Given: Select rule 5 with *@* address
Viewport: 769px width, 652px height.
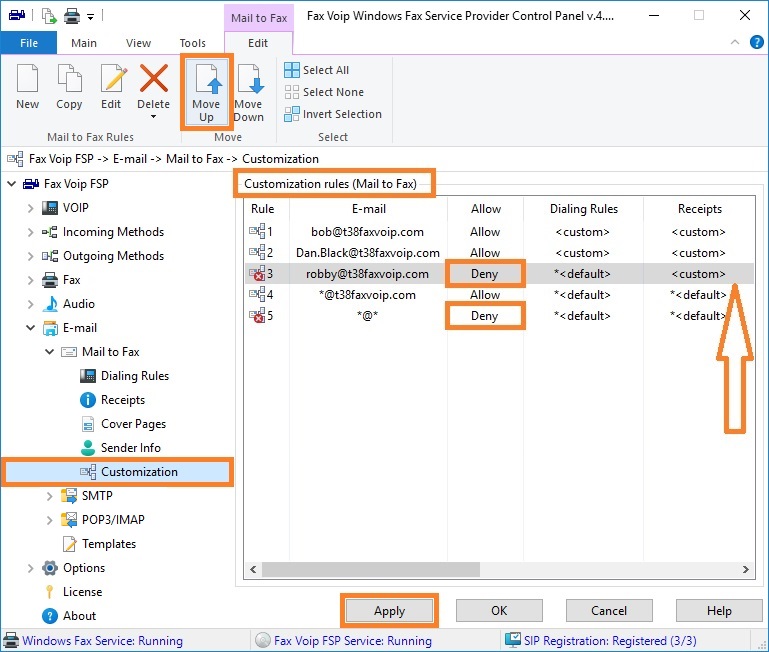Looking at the screenshot, I should tap(499, 316).
